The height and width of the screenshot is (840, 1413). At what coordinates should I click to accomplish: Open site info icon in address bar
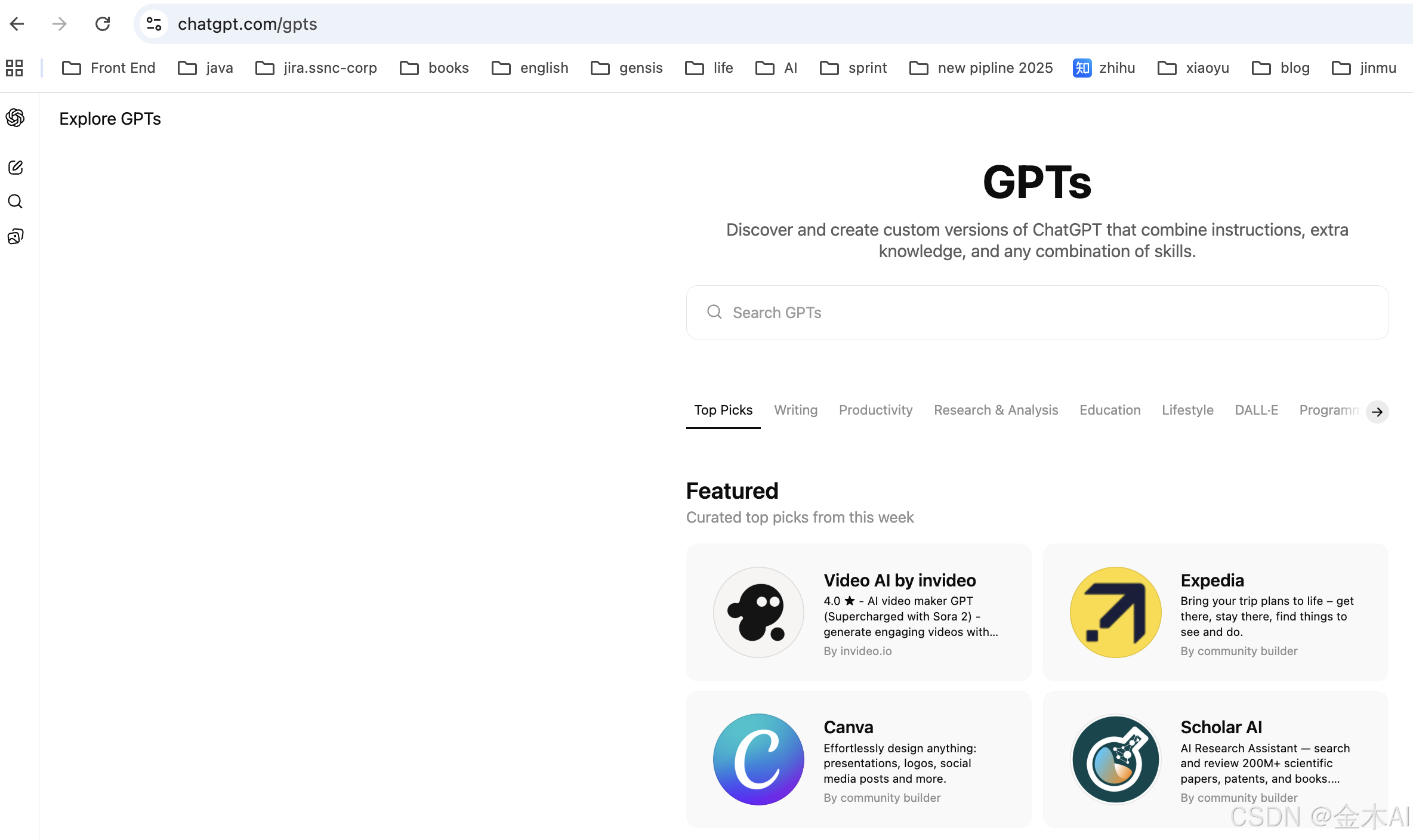pyautogui.click(x=154, y=24)
